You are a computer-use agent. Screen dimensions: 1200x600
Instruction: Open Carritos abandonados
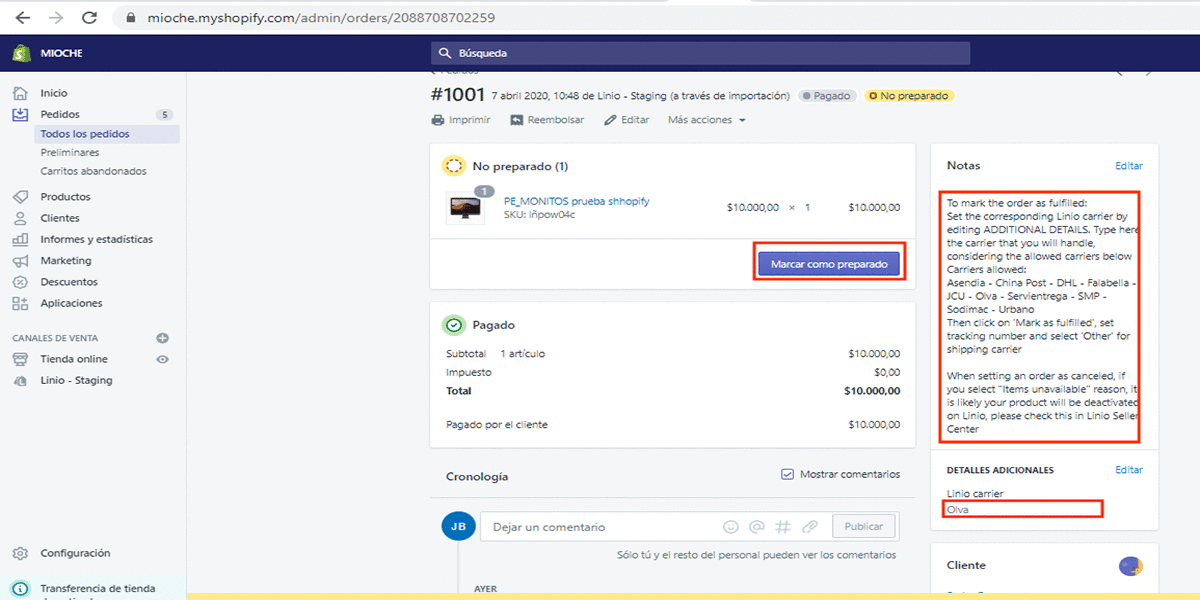pos(93,171)
